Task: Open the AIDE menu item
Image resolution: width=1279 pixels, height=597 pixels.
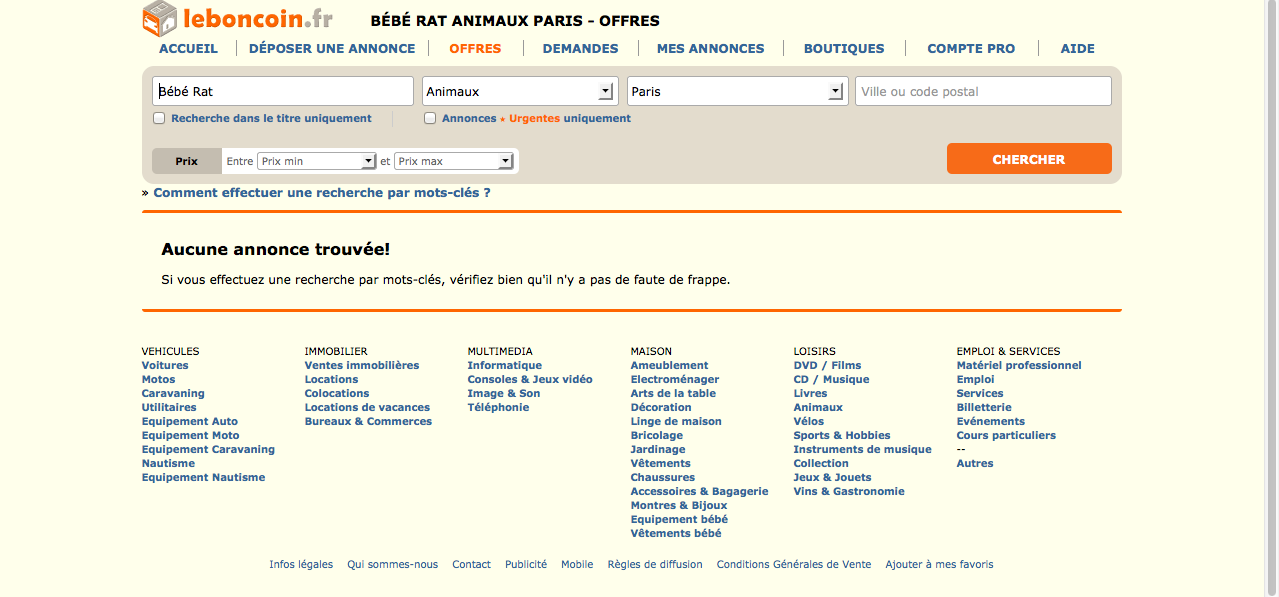Action: [1077, 48]
